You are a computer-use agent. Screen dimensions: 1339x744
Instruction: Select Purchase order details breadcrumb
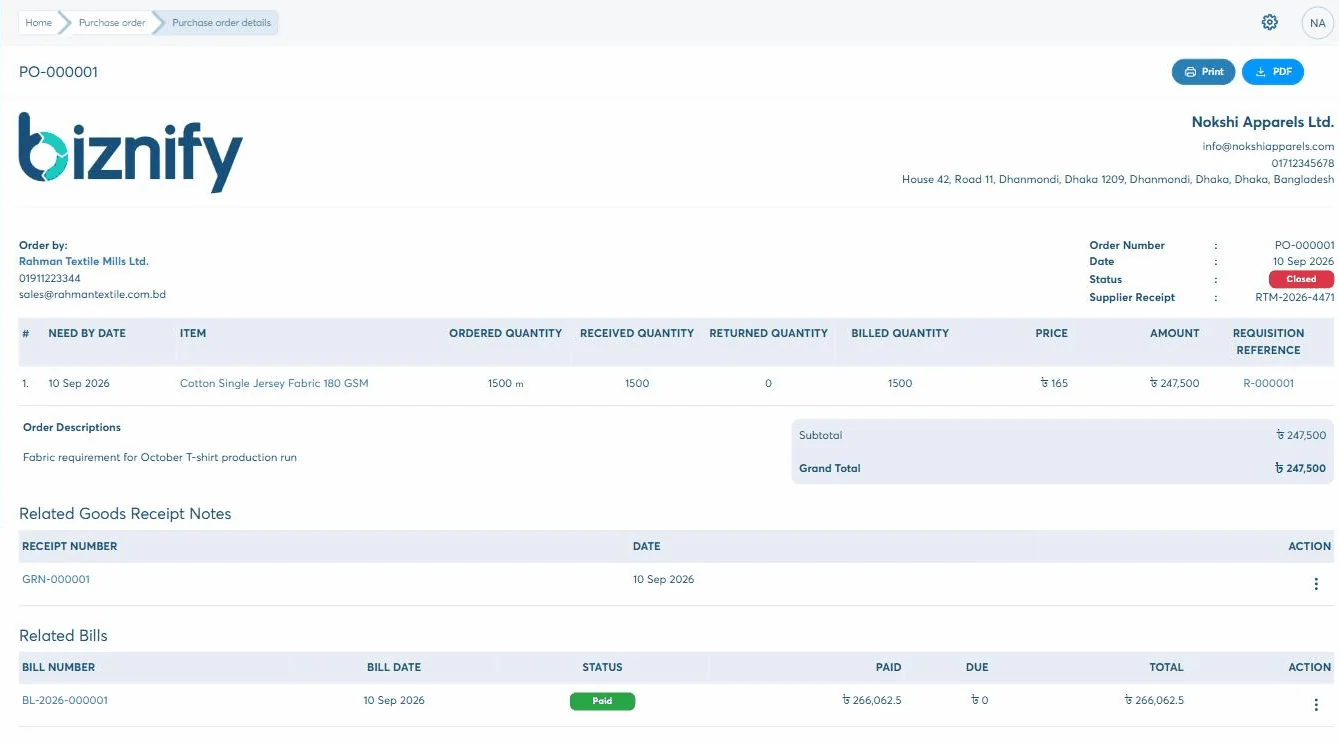point(221,22)
